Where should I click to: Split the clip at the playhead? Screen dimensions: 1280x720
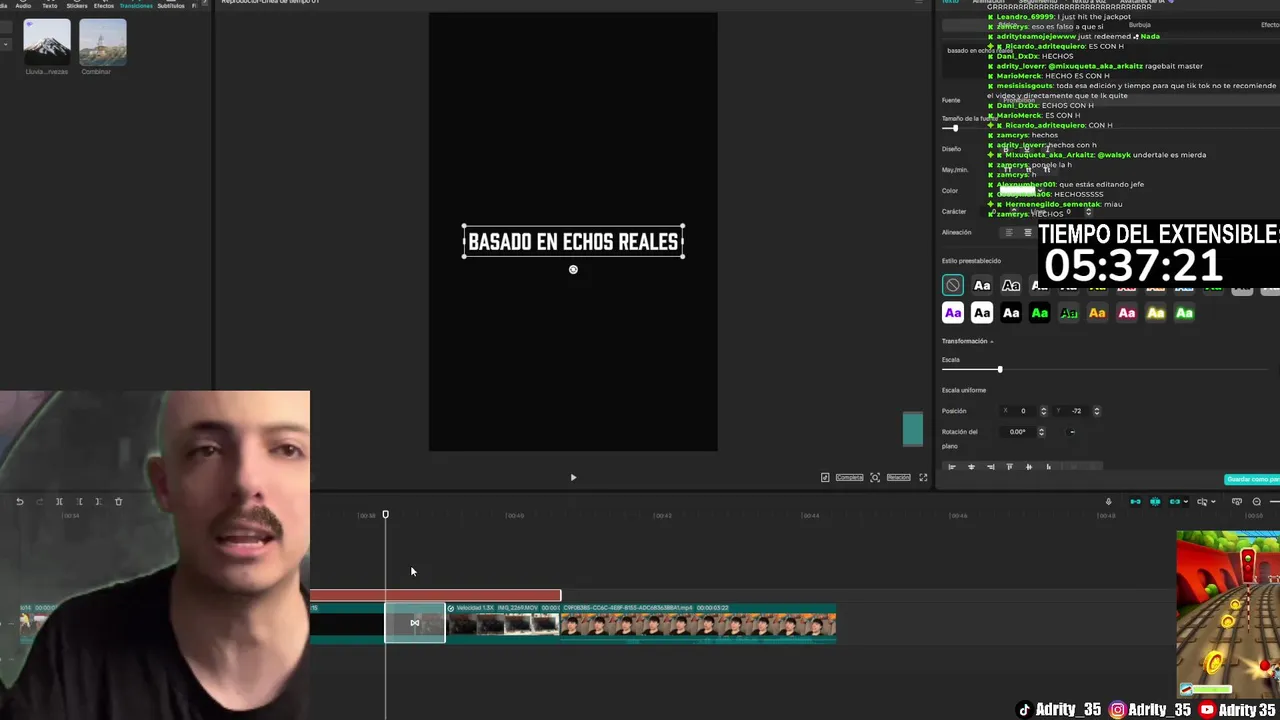pyautogui.click(x=59, y=501)
